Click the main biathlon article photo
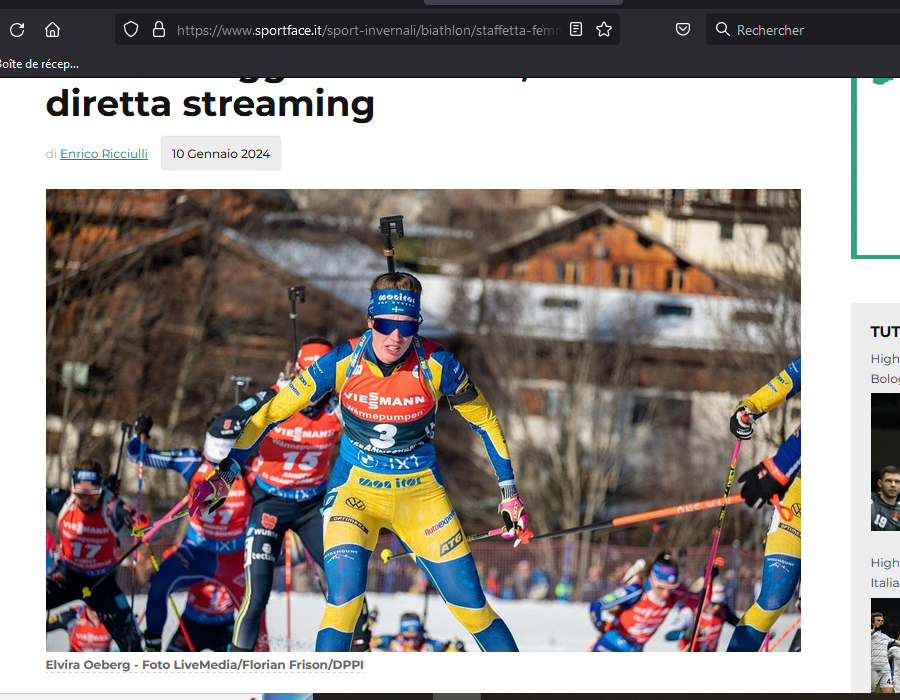This screenshot has height=700, width=900. pyautogui.click(x=422, y=419)
